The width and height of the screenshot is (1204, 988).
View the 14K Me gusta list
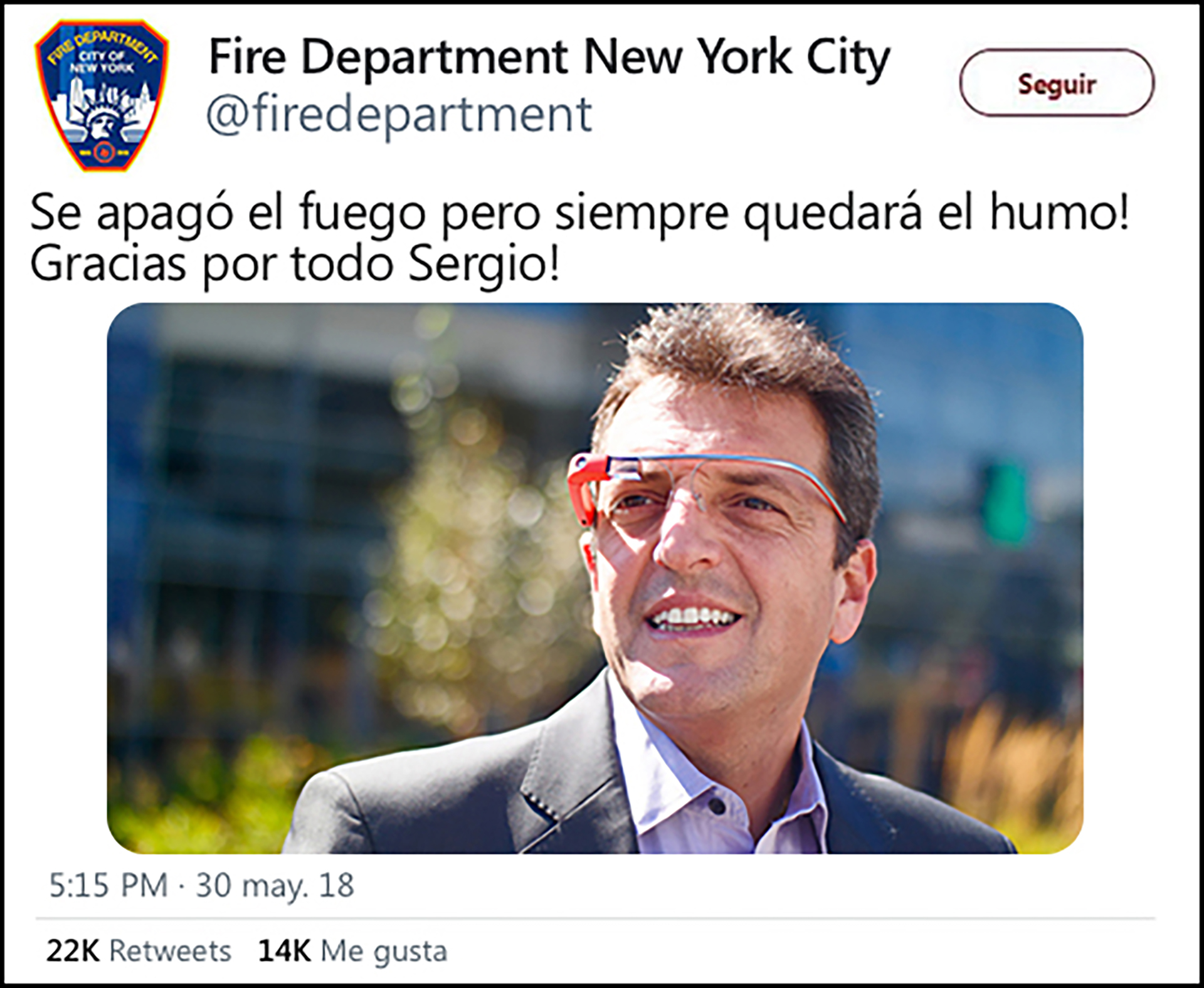(x=352, y=951)
